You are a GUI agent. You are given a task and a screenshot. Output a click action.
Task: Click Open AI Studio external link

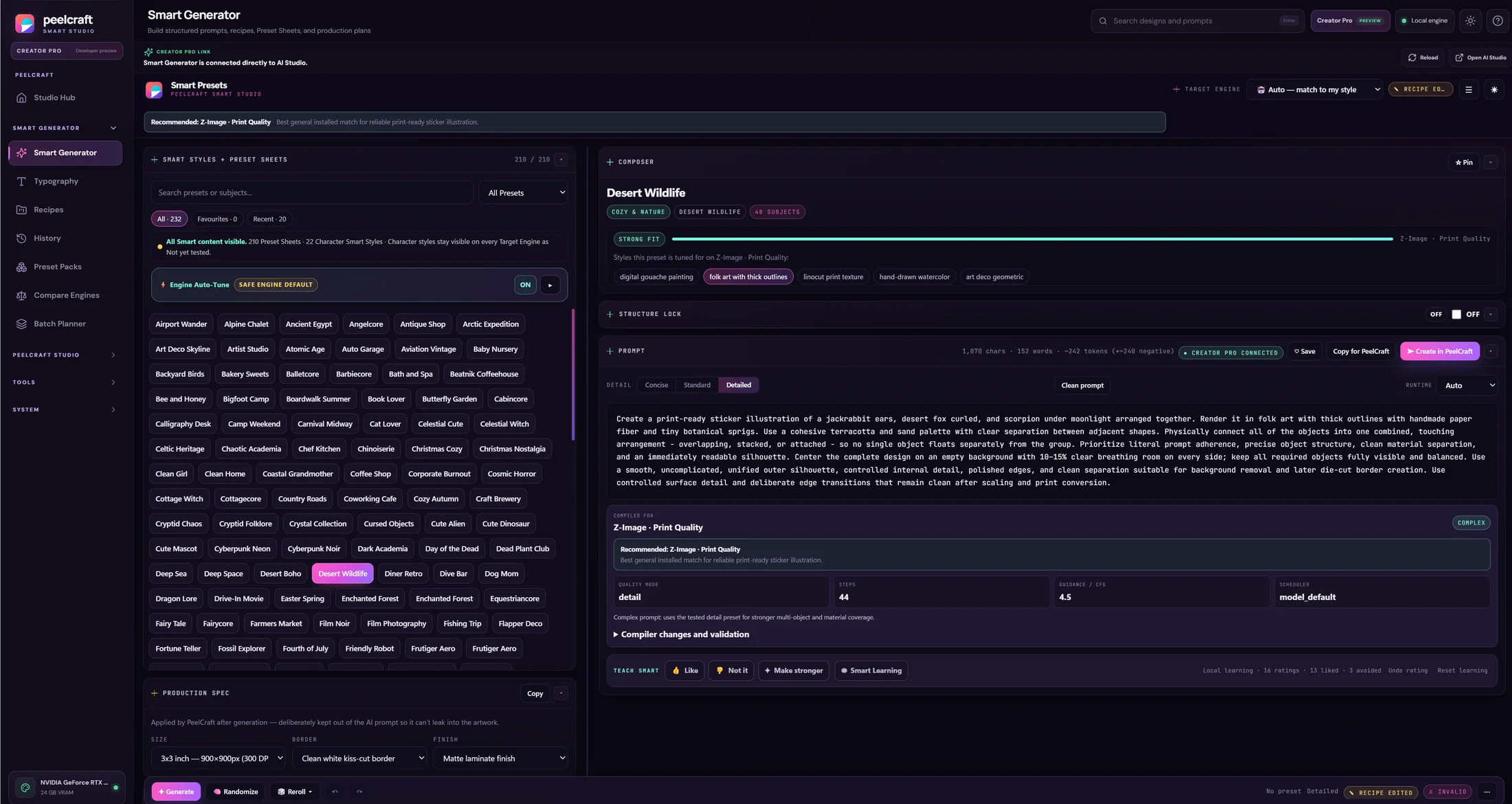point(1481,58)
